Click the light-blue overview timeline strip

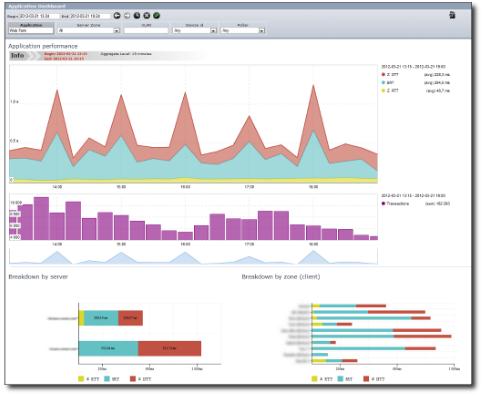coord(193,256)
